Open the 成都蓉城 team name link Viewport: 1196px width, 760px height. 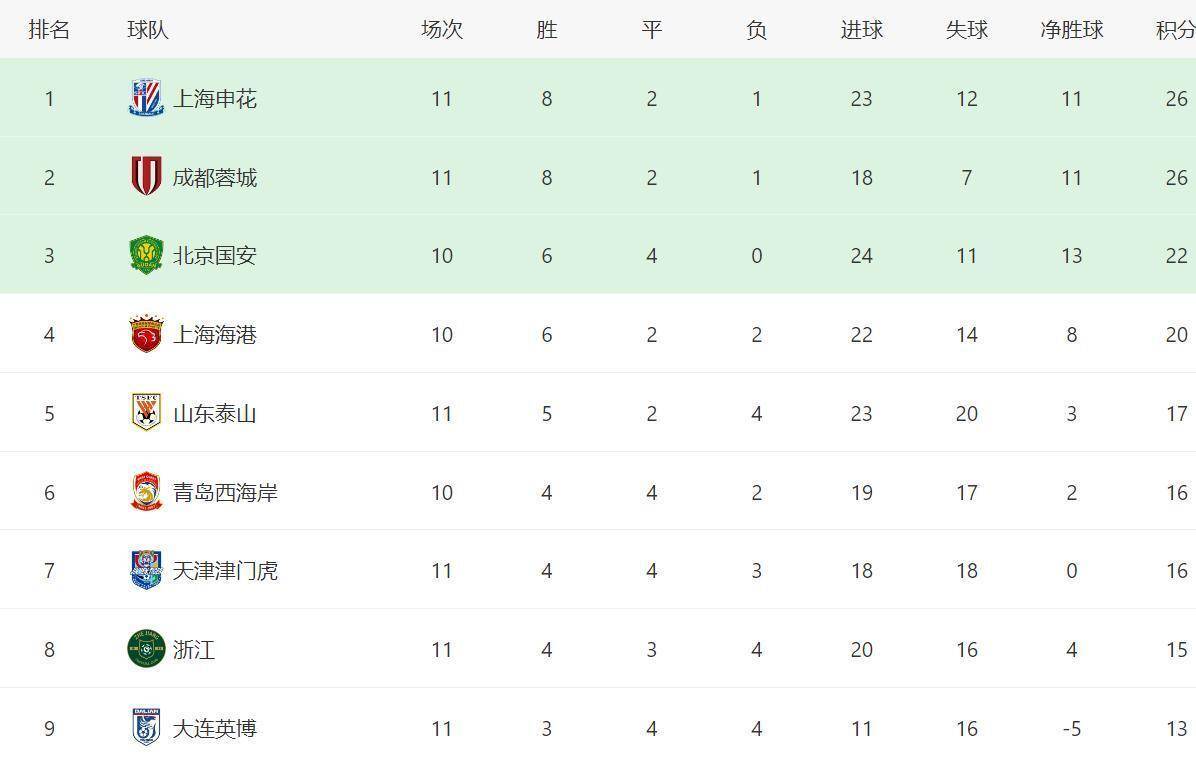coord(214,178)
